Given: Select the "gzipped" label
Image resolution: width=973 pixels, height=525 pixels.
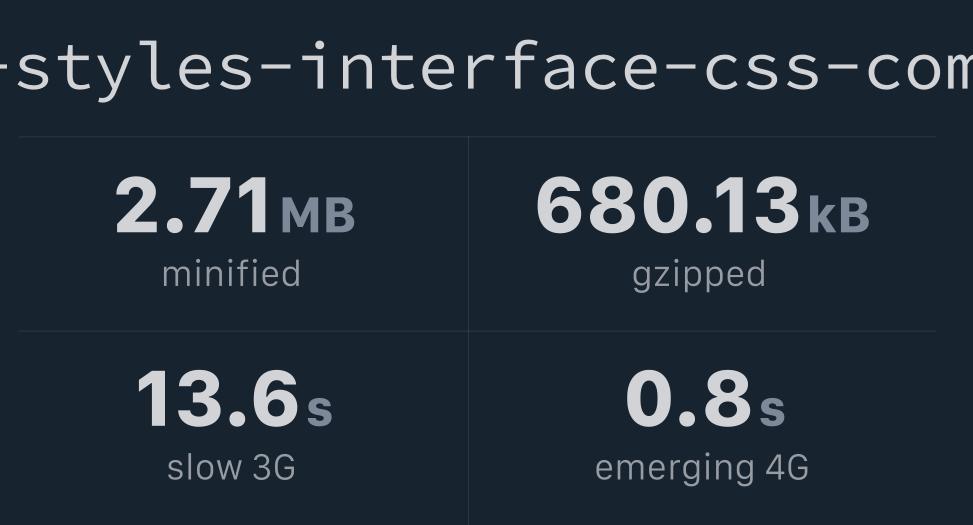Looking at the screenshot, I should click(x=699, y=274).
